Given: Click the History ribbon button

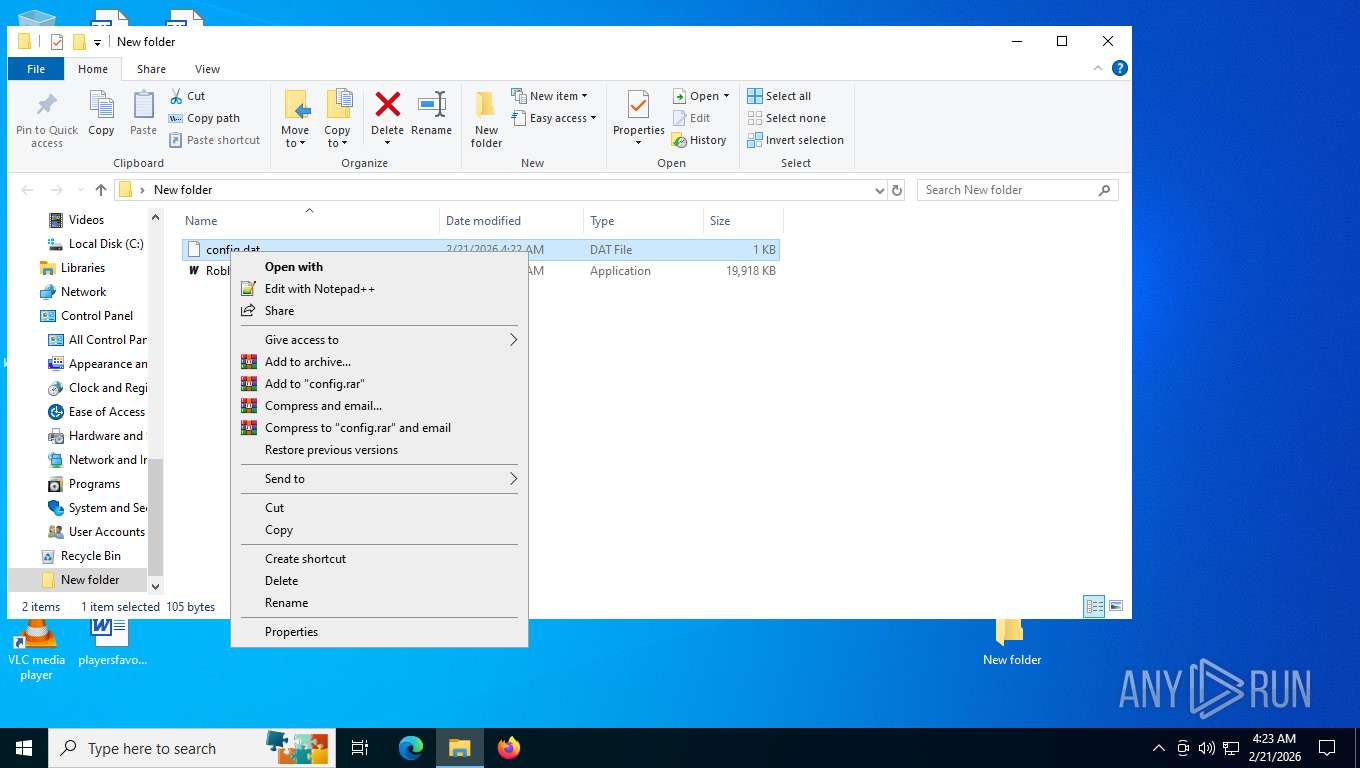Looking at the screenshot, I should (x=699, y=140).
